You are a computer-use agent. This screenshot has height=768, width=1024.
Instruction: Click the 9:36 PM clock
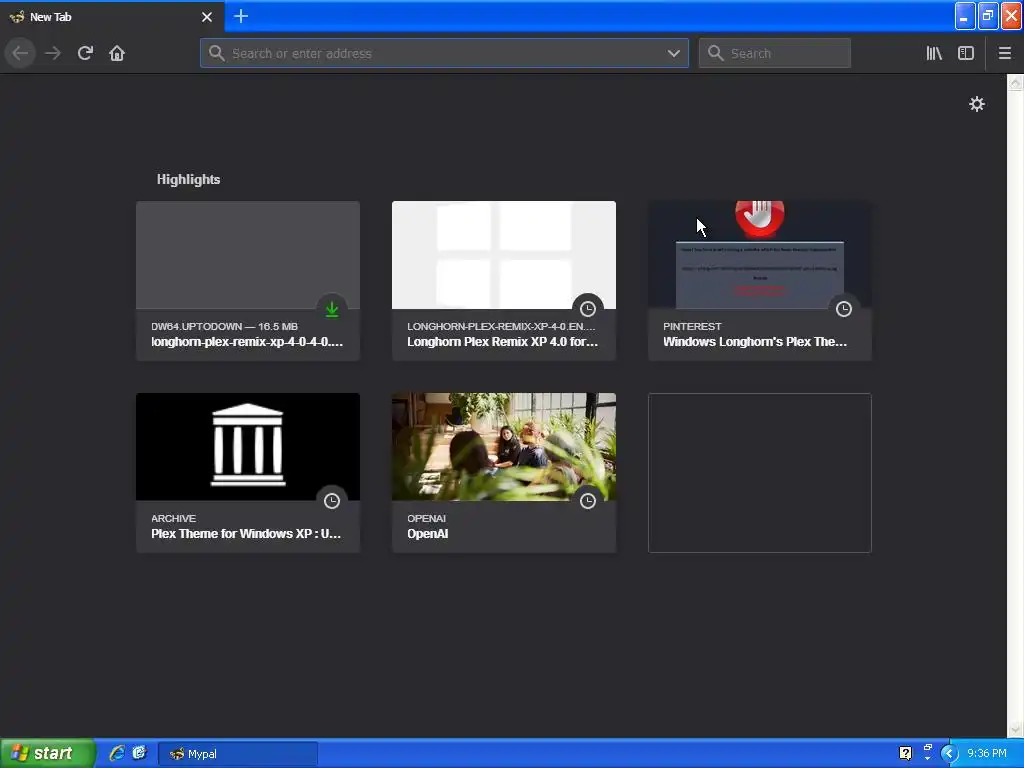986,753
